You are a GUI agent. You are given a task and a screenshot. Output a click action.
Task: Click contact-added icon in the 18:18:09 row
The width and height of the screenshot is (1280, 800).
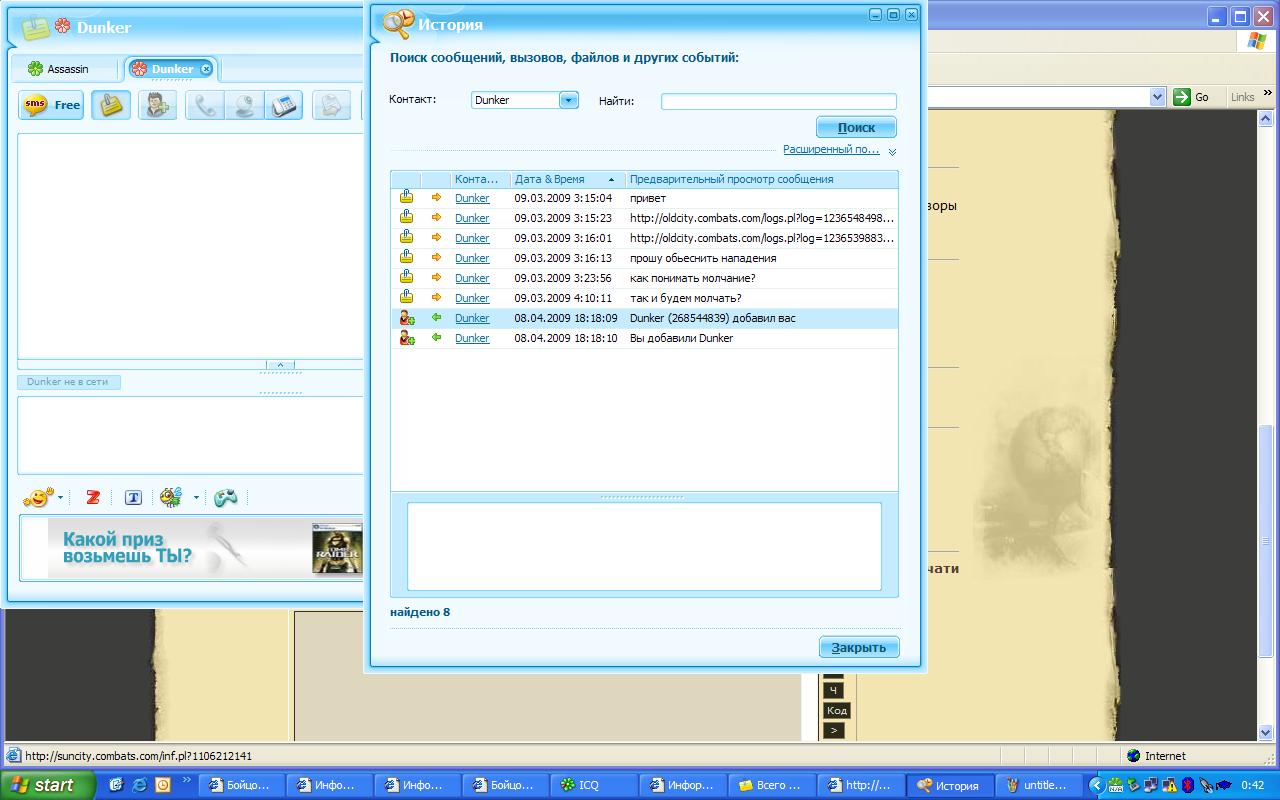point(407,318)
